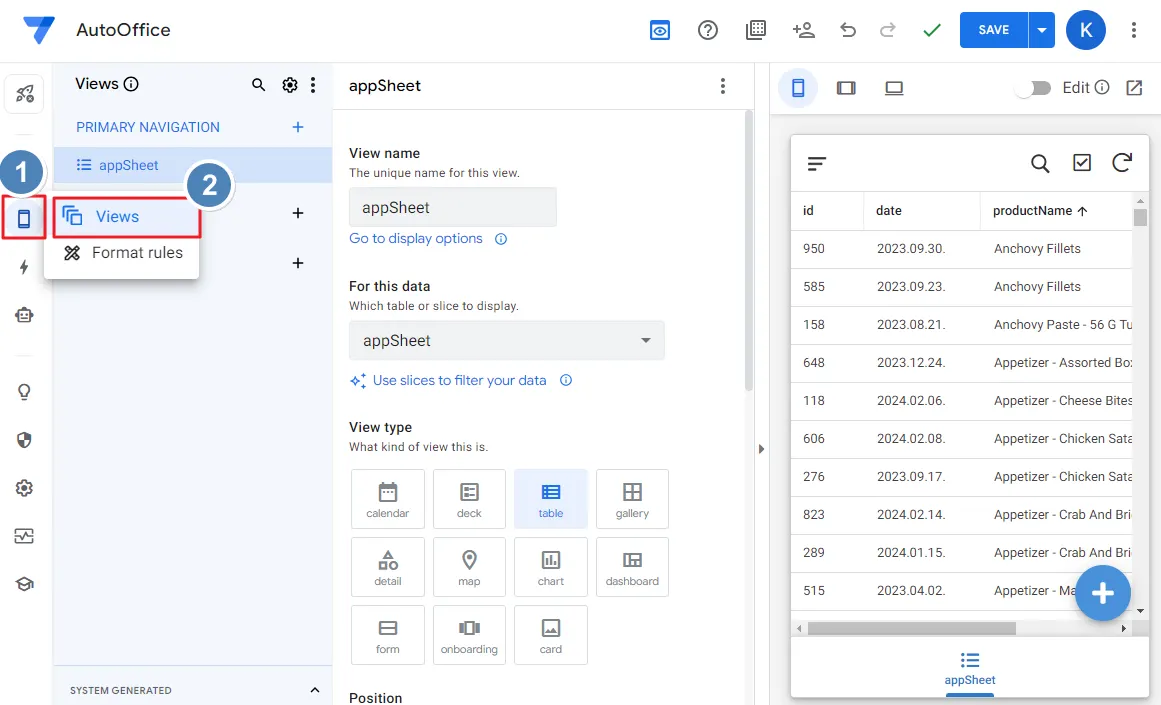Open the app preview eye icon
The image size is (1161, 705).
(x=660, y=30)
